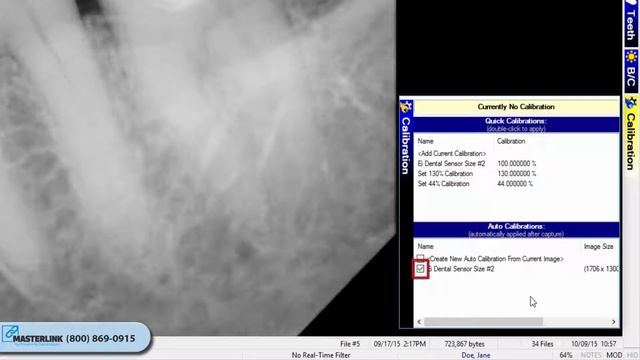Open the B/C brightness contrast tab

click(x=631, y=71)
